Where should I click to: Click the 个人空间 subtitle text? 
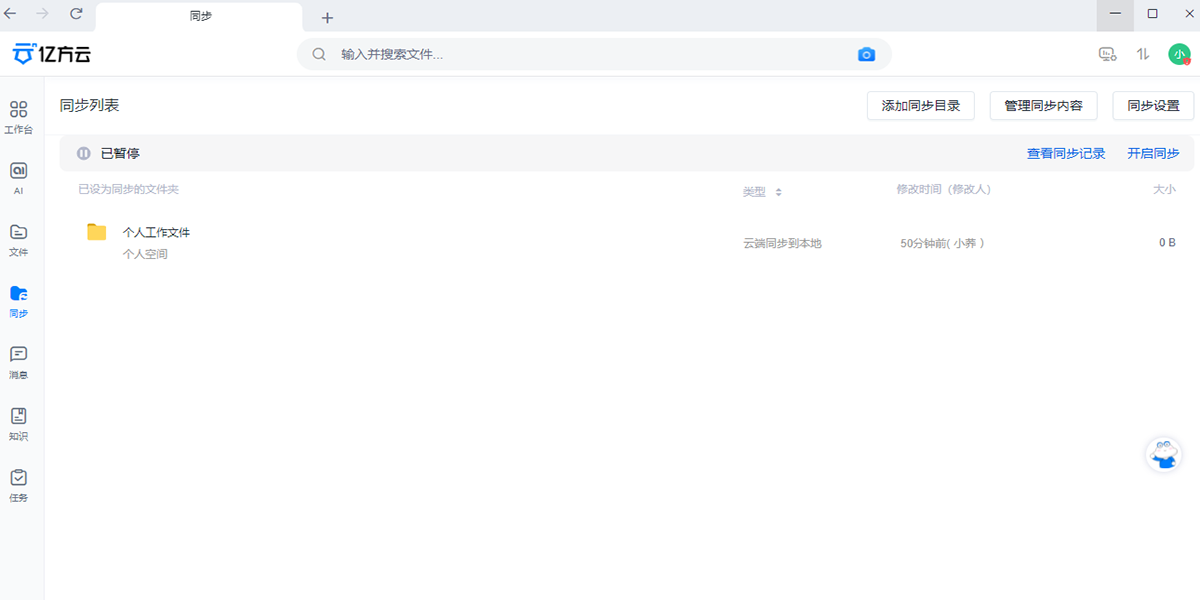click(x=145, y=254)
